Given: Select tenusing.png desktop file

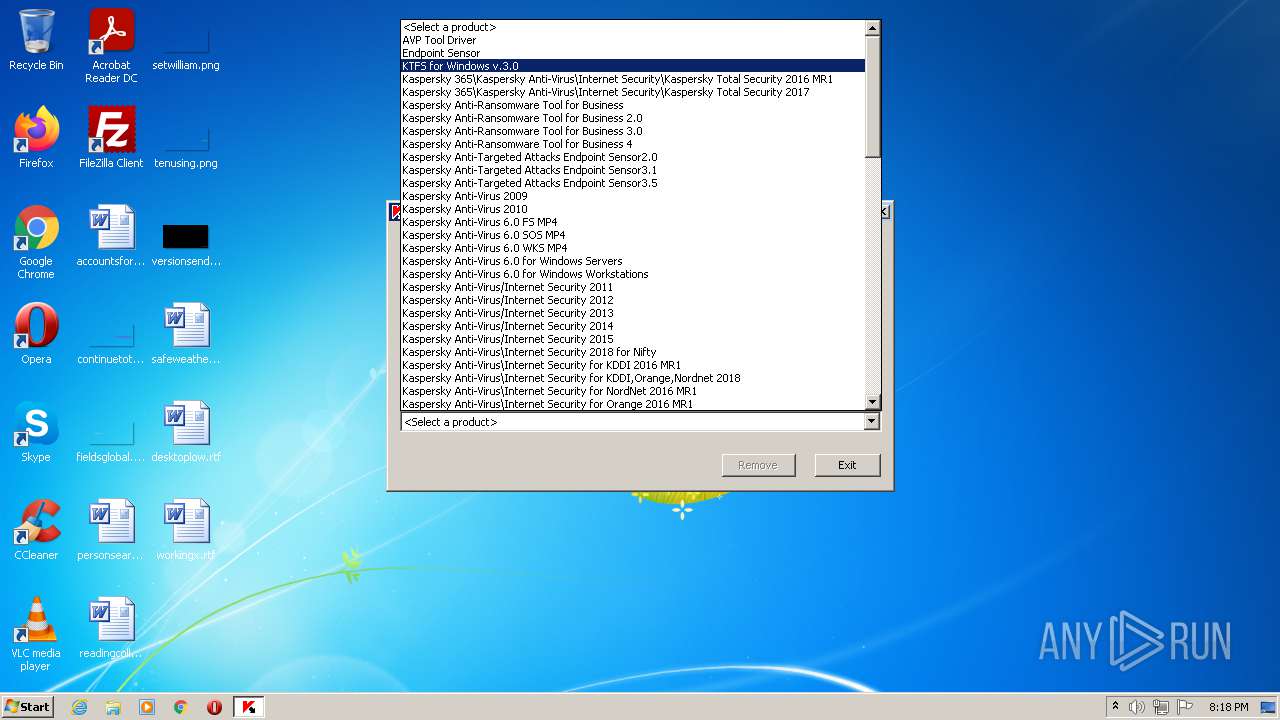Looking at the screenshot, I should click(x=186, y=144).
